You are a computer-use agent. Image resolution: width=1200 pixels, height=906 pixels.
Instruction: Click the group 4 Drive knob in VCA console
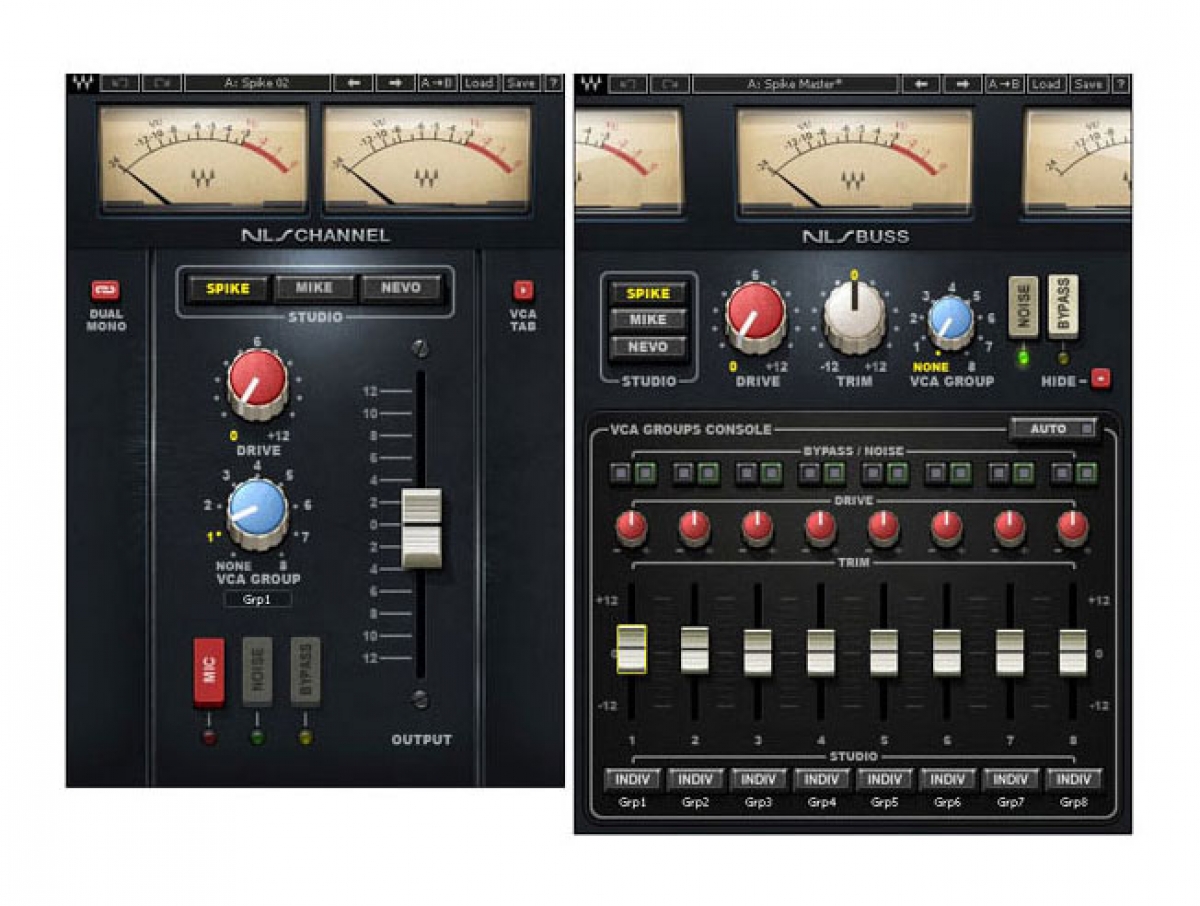pos(820,527)
